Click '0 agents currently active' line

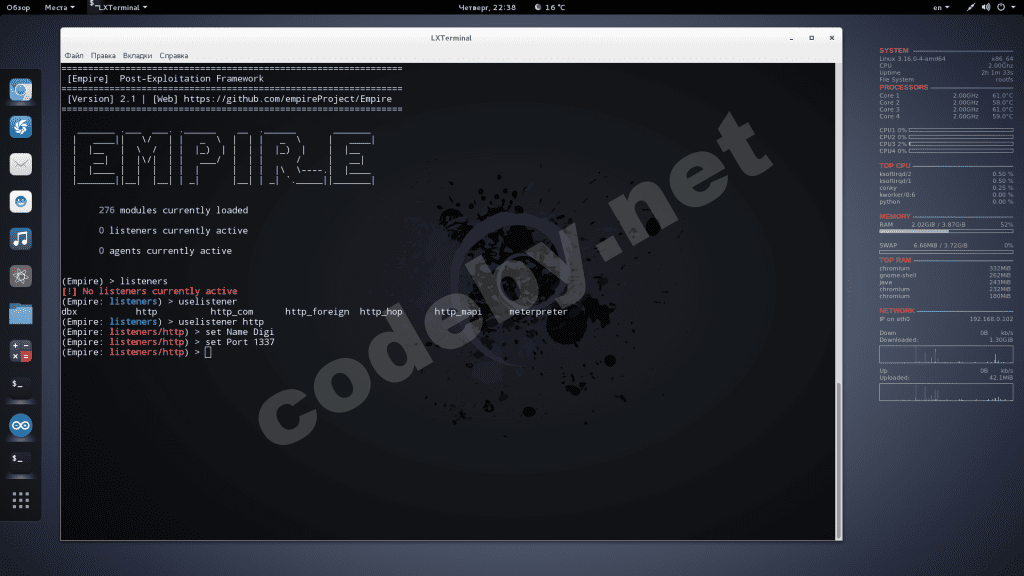point(165,251)
